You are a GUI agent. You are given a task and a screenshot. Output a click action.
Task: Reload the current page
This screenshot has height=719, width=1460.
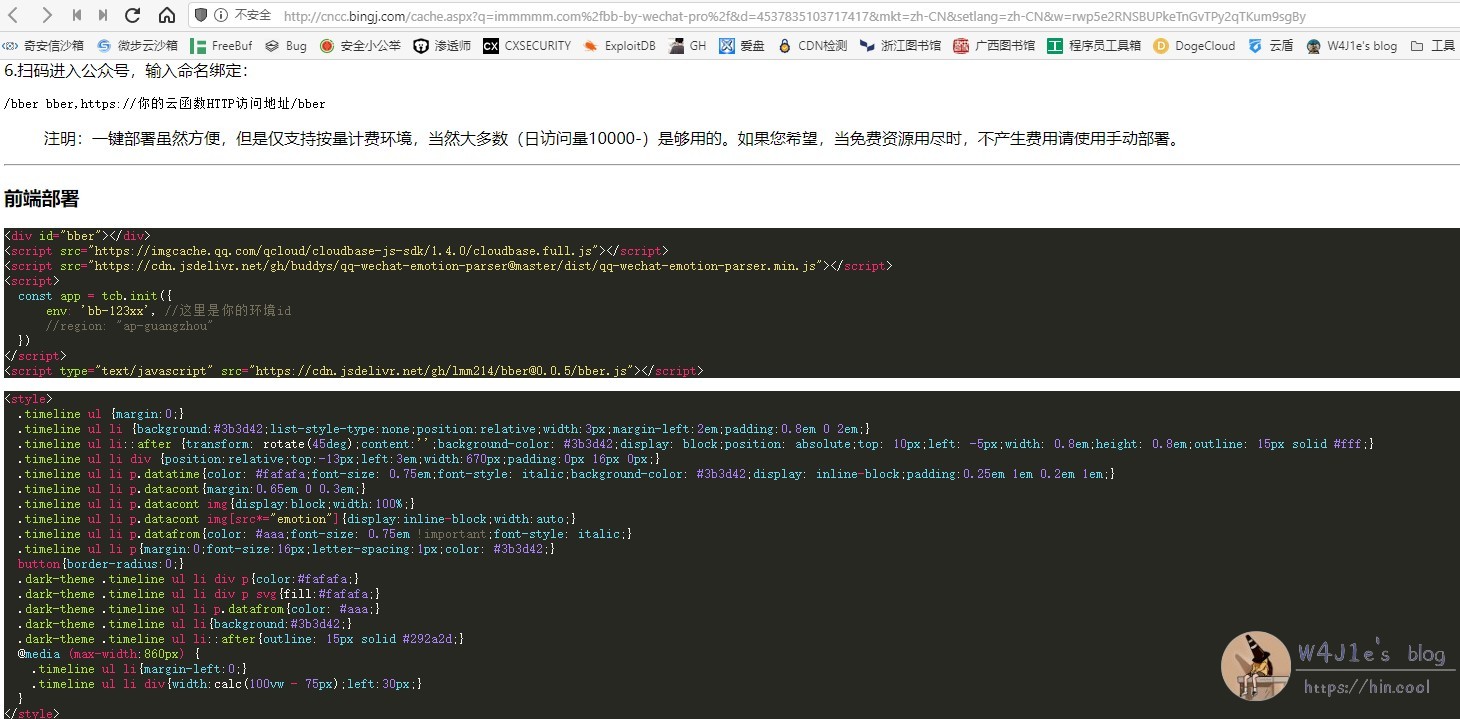click(x=132, y=15)
